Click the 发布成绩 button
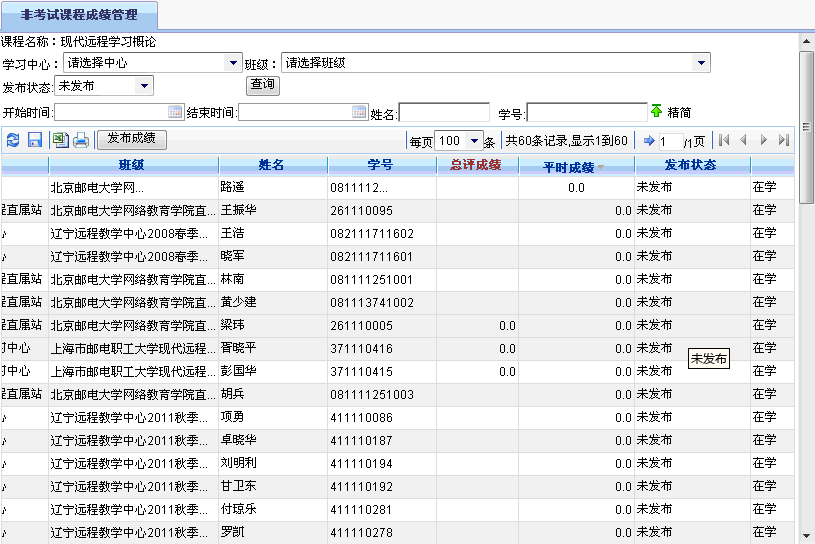 [132, 139]
